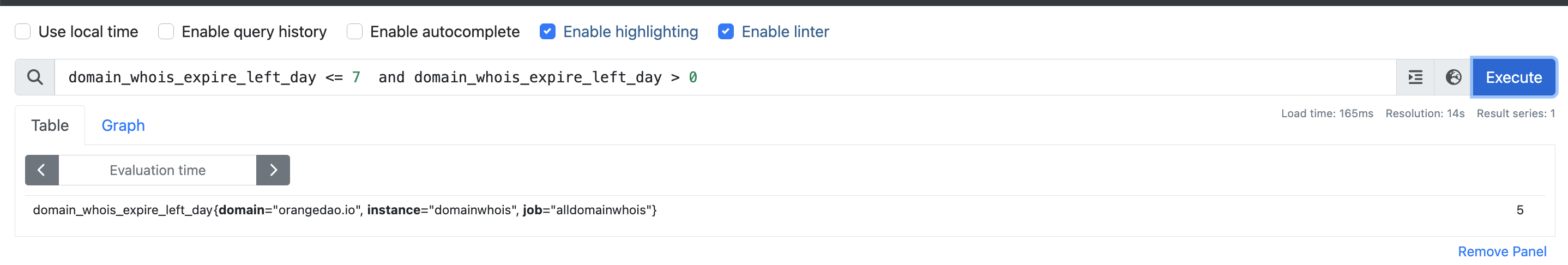Click the Load time 165ms stat
This screenshot has width=1568, height=265.
coord(1327,113)
